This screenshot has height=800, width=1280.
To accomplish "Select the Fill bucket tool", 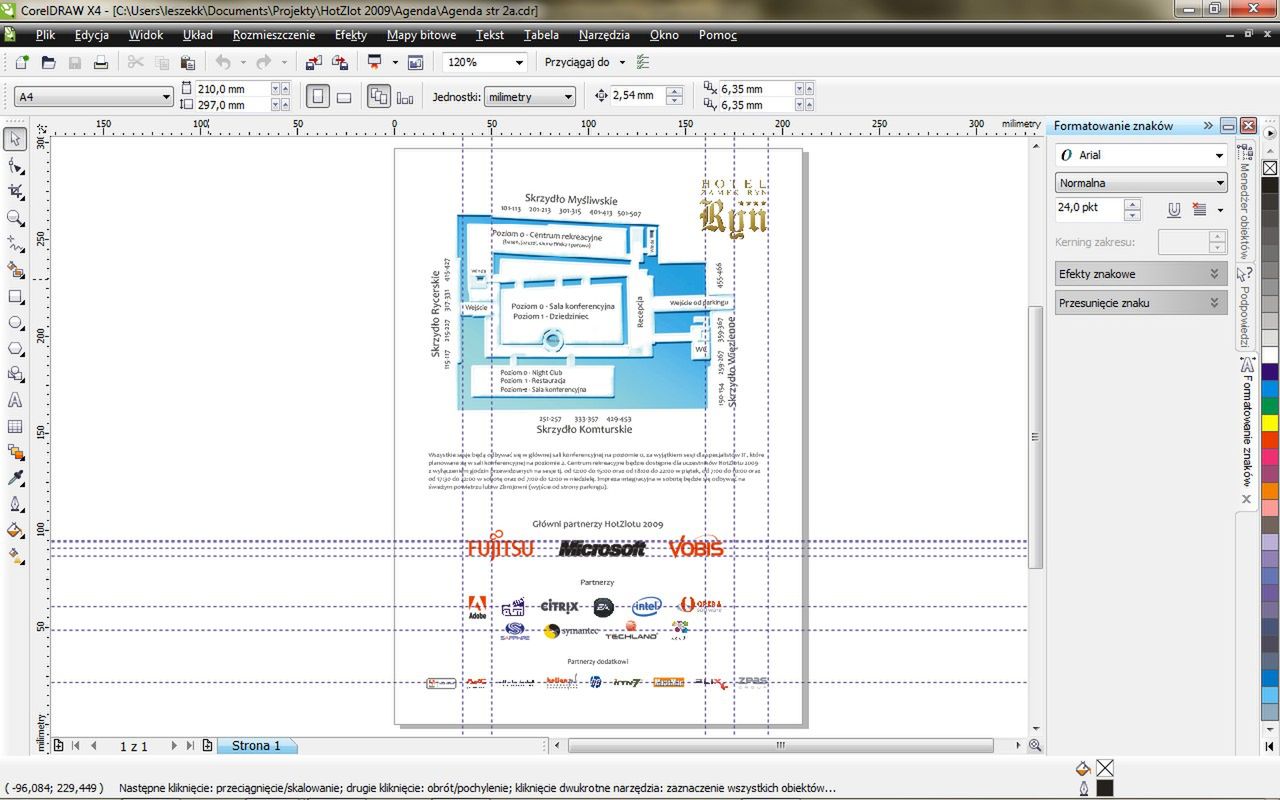I will point(15,530).
